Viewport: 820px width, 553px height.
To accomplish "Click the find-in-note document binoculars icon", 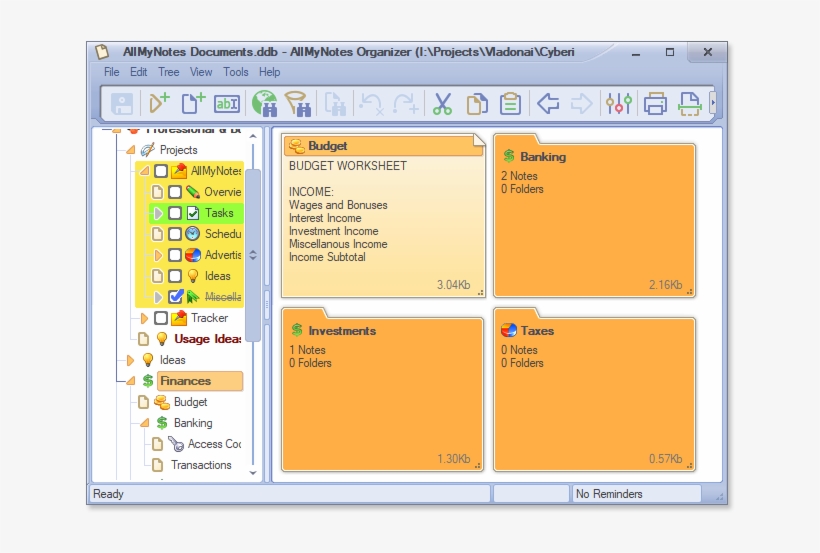I will pos(335,104).
